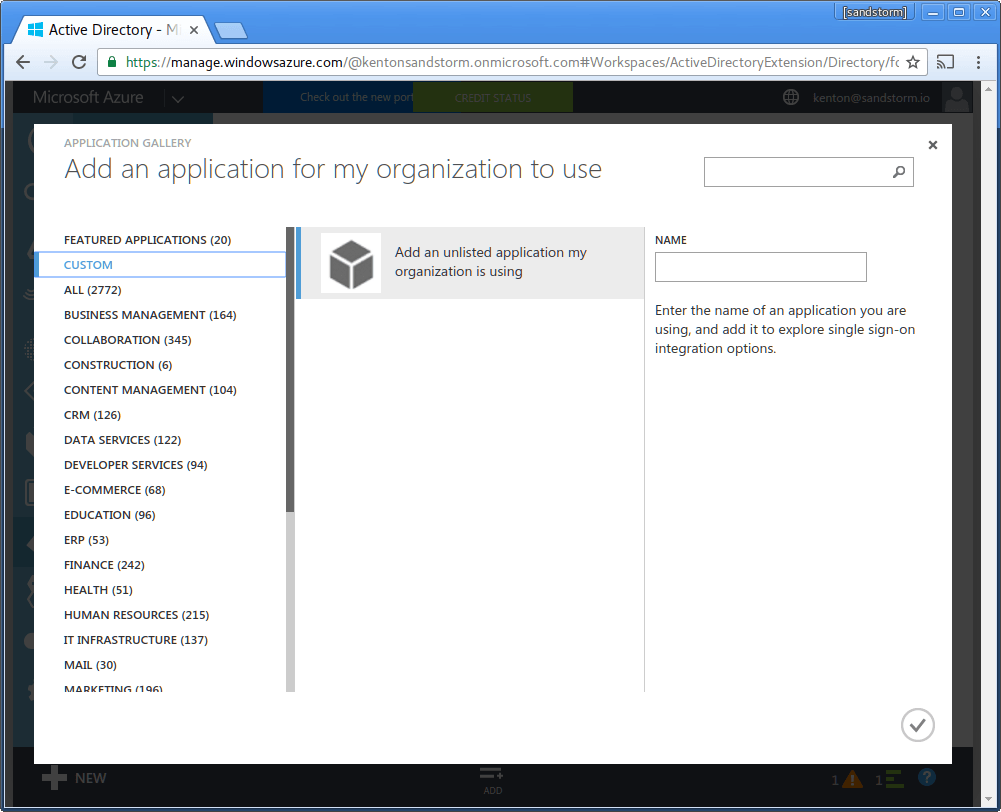The height and width of the screenshot is (812, 1001).
Task: Select Human Resources (215) category
Action: 137,615
